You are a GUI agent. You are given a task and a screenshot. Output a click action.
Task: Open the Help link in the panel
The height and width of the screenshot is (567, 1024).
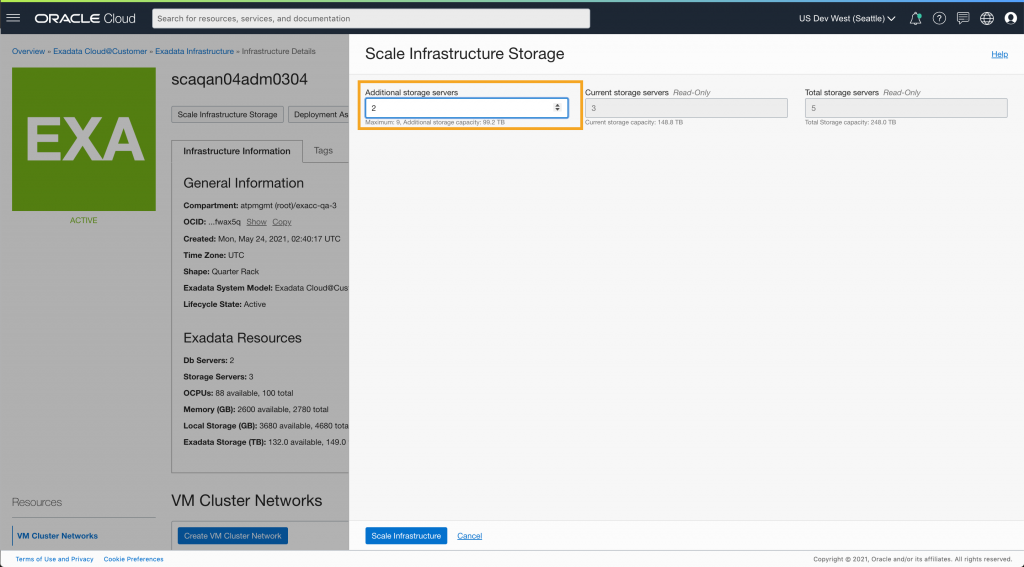coord(999,54)
